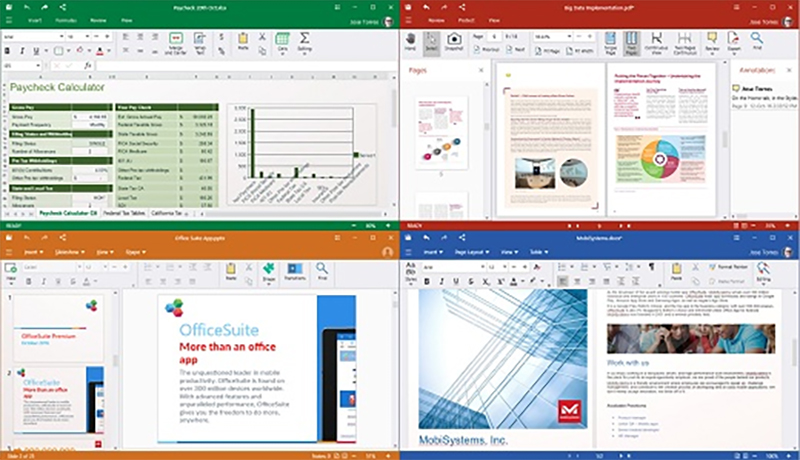This screenshot has width=800, height=460.
Task: Toggle italic formatting in spreadsheet toolbar
Action: click(24, 50)
